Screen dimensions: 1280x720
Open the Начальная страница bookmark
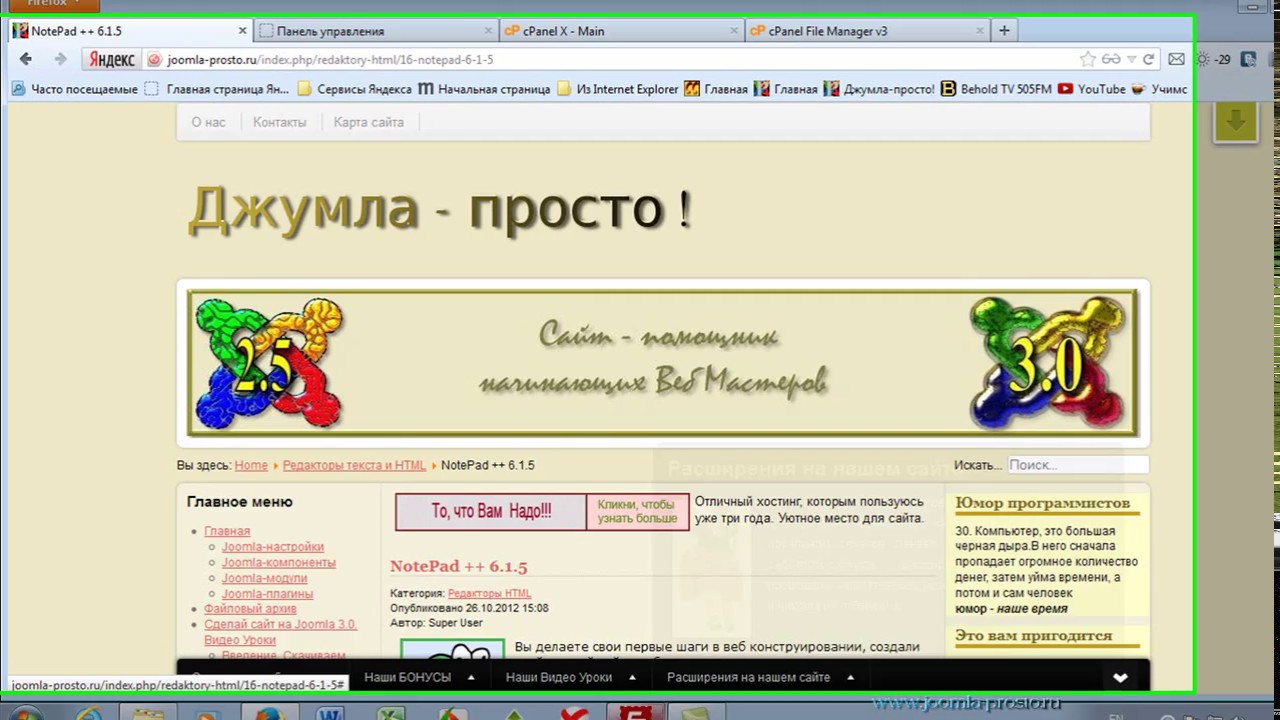coord(484,89)
